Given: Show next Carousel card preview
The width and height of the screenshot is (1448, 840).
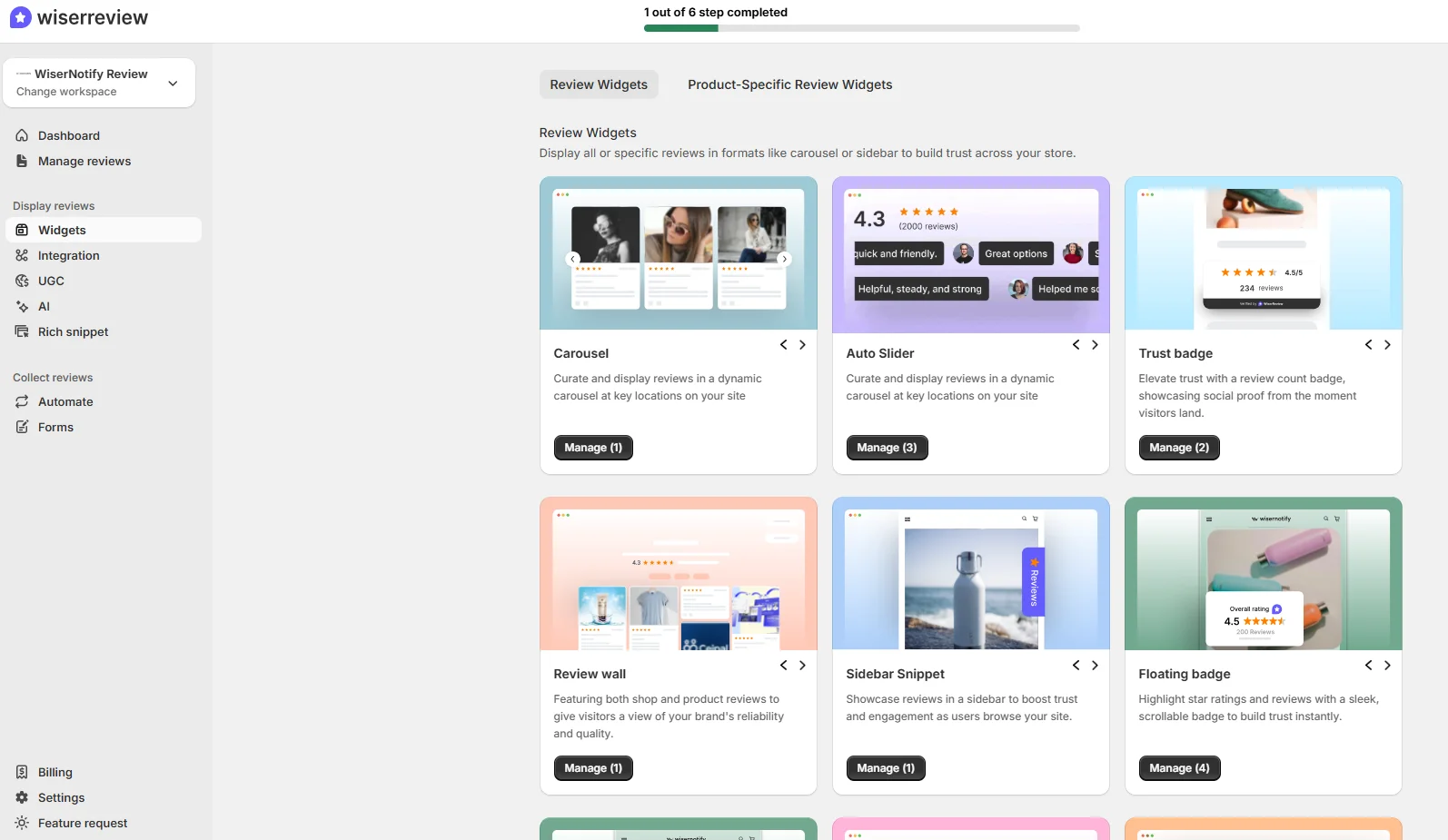Looking at the screenshot, I should pos(802,345).
